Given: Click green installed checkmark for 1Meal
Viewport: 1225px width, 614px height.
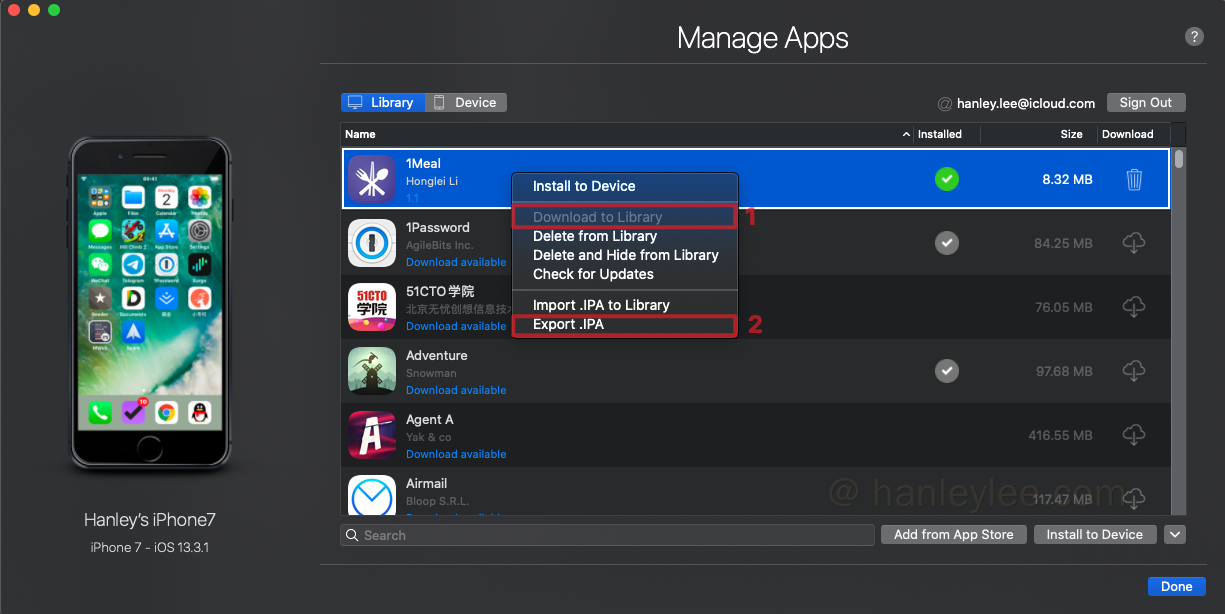Looking at the screenshot, I should point(947,179).
